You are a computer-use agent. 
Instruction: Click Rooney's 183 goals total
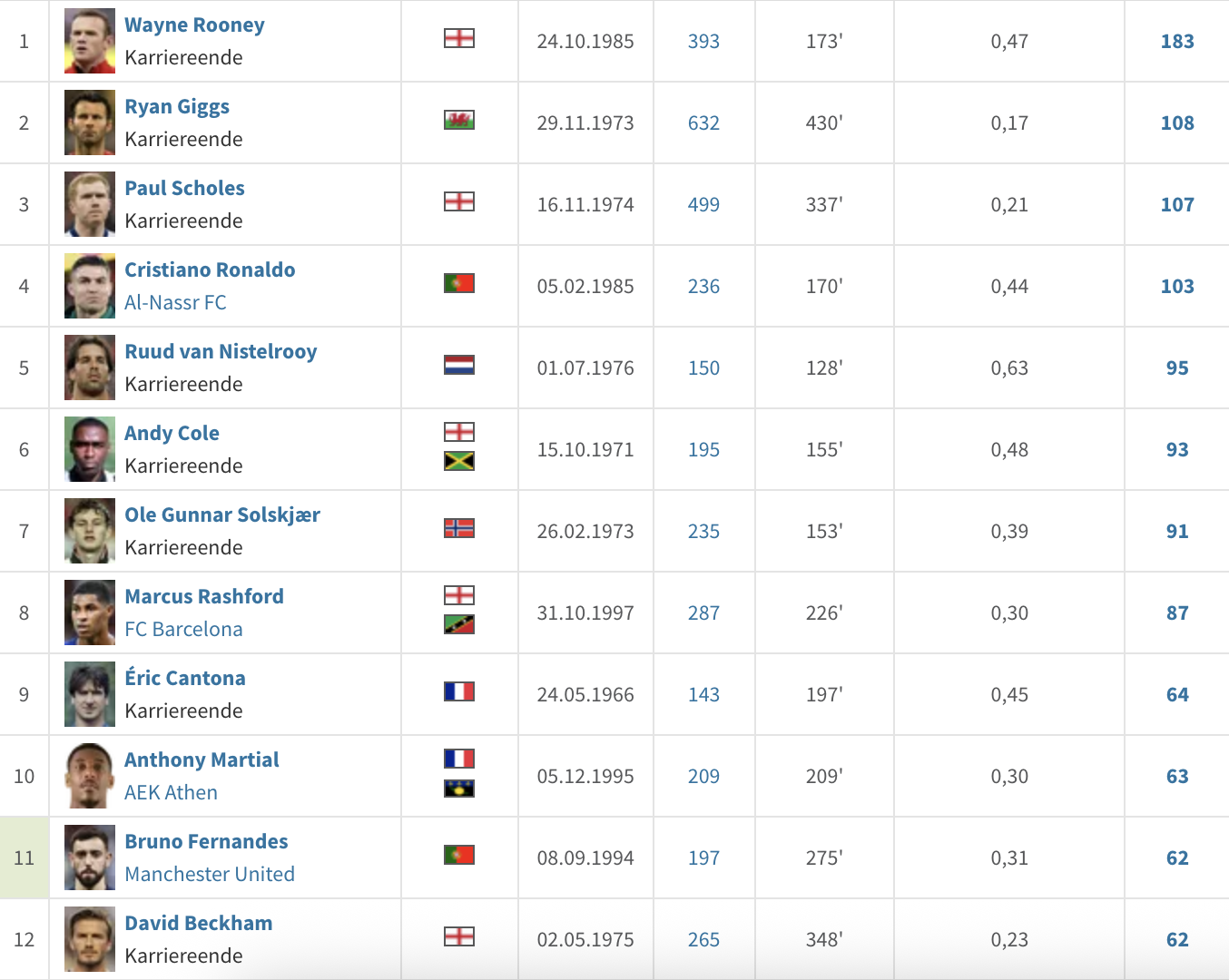click(1177, 42)
